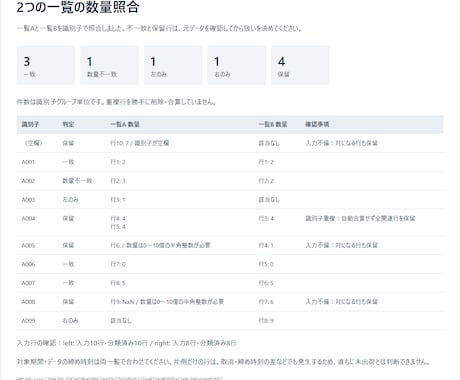
Task: Select the A002 identifier cell
Action: [28, 181]
